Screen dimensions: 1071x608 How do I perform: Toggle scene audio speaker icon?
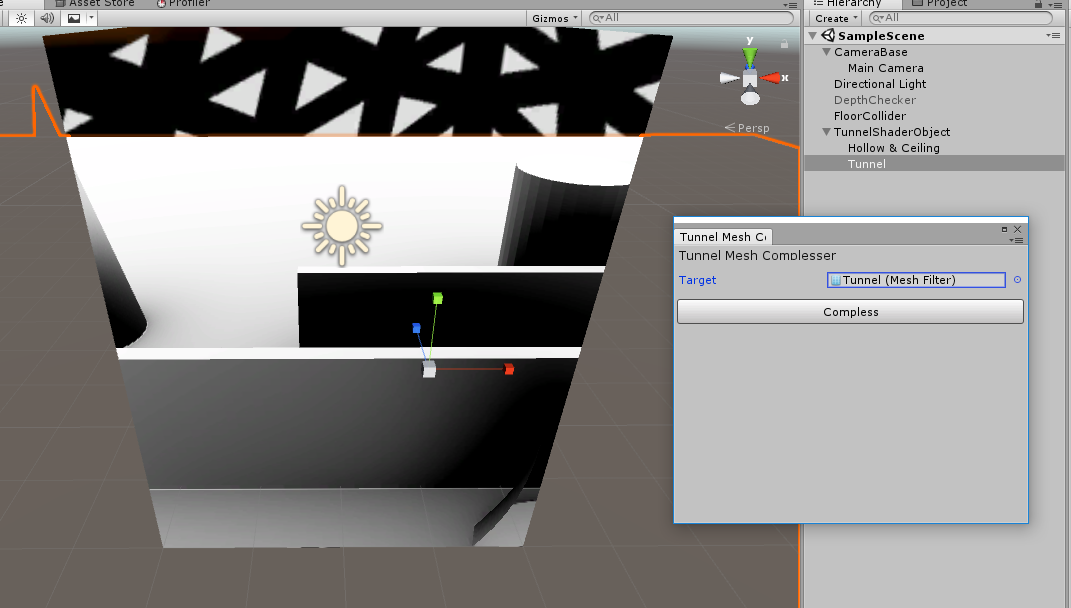47,18
